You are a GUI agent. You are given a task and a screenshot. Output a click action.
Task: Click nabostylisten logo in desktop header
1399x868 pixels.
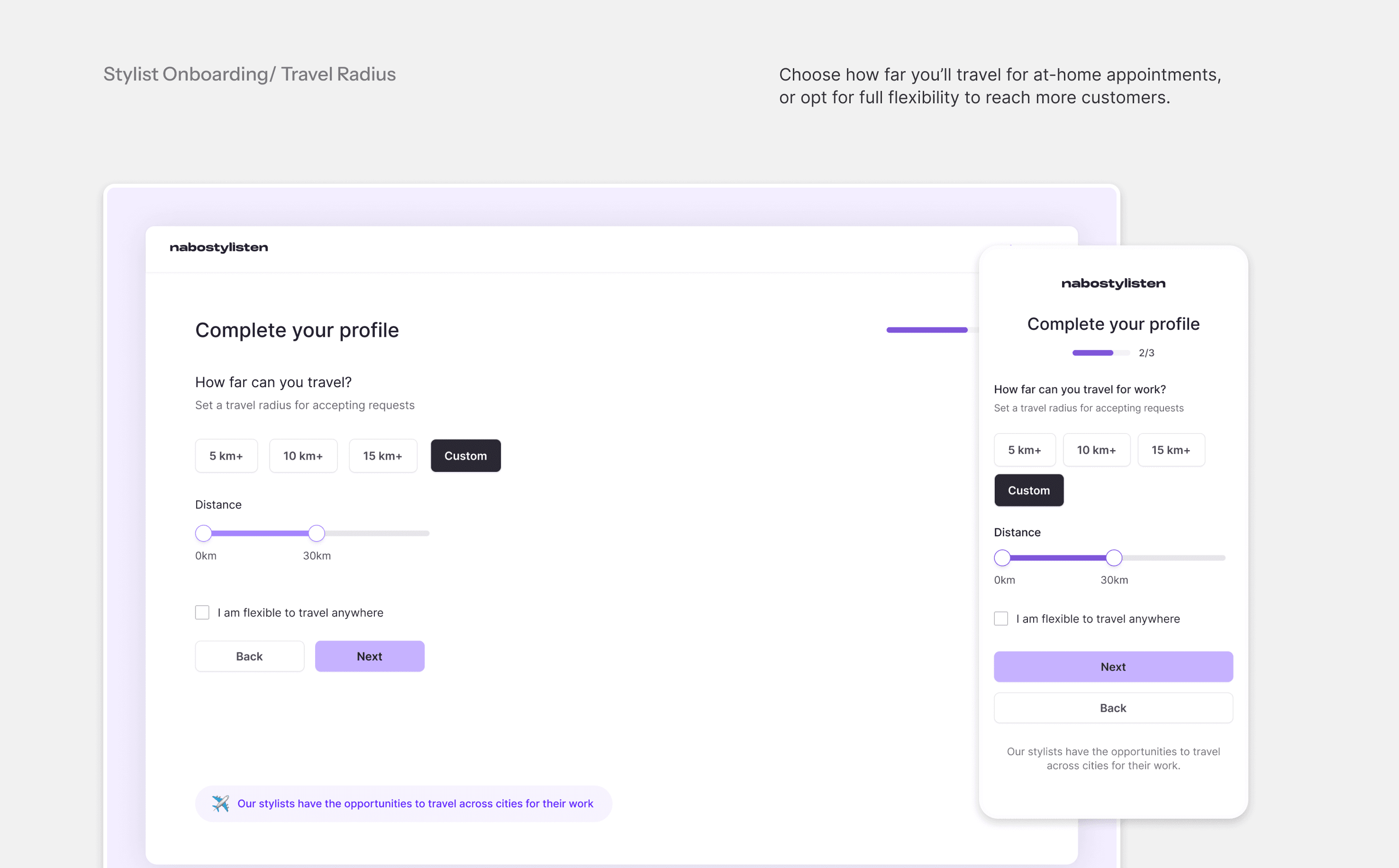tap(219, 247)
